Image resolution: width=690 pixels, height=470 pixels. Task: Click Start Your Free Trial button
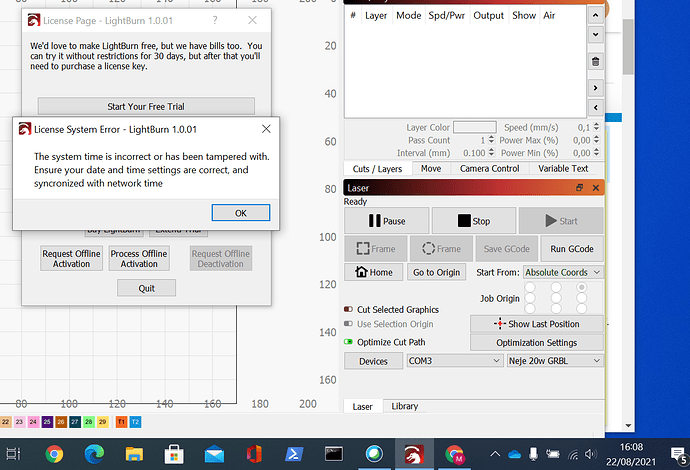(x=146, y=106)
